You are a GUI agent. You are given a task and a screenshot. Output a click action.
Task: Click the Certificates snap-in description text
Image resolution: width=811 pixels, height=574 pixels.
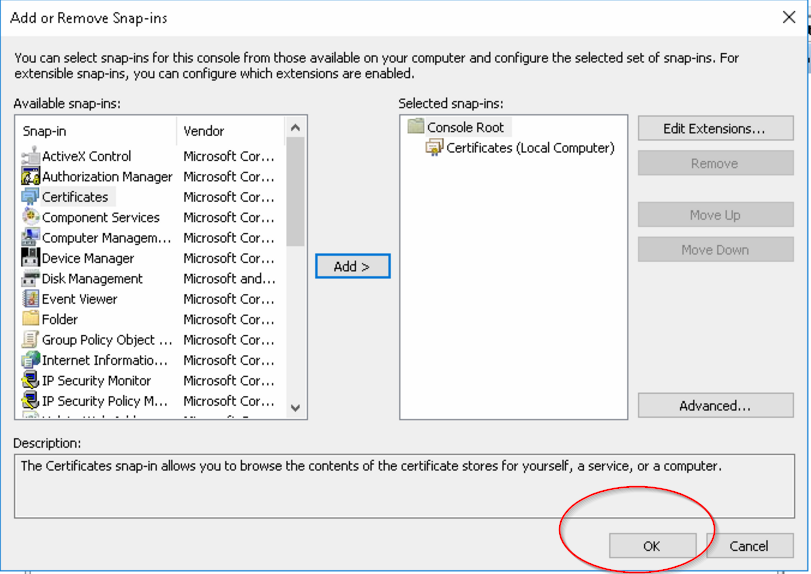[371, 466]
